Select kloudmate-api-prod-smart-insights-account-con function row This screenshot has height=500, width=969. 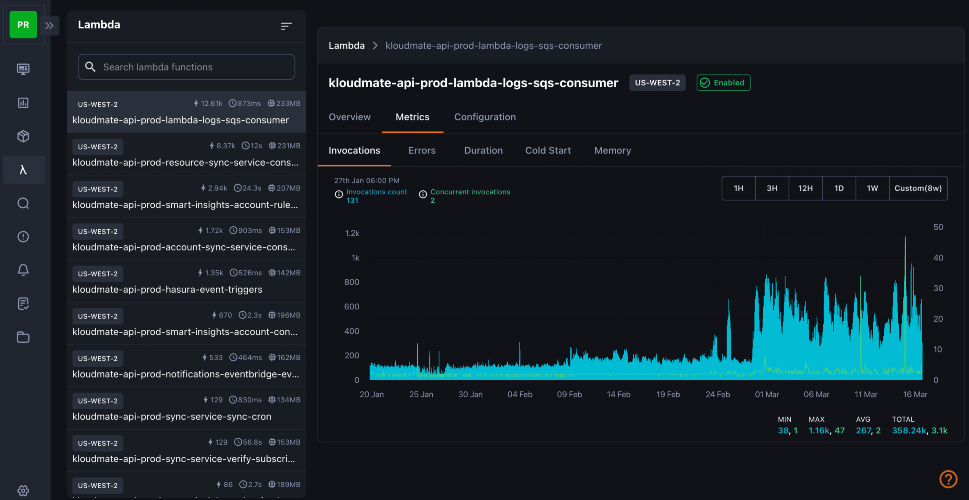(186, 324)
